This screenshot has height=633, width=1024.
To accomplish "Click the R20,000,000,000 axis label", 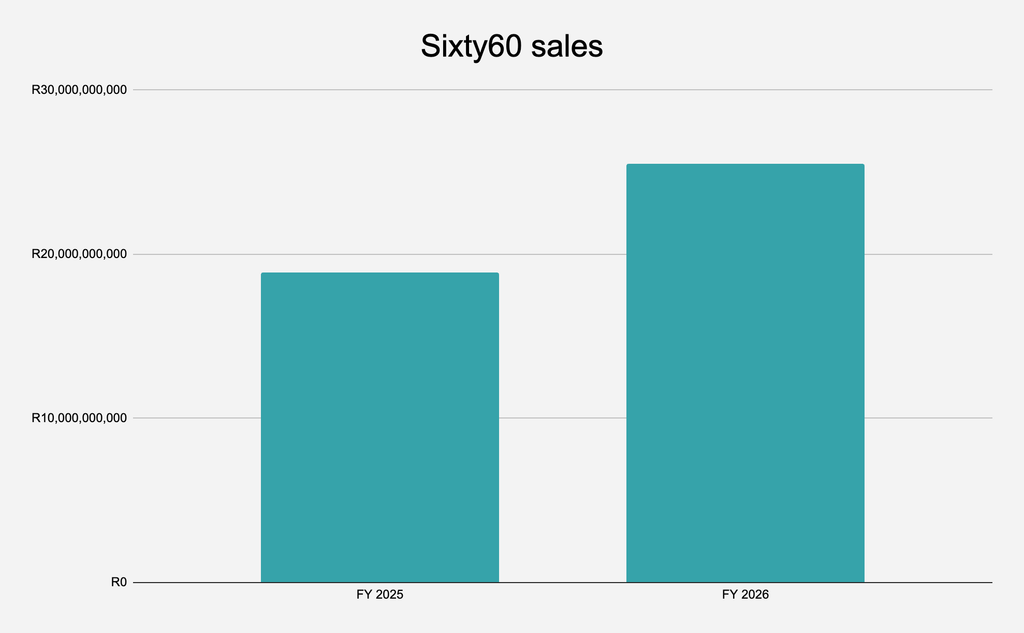I will (x=79, y=253).
